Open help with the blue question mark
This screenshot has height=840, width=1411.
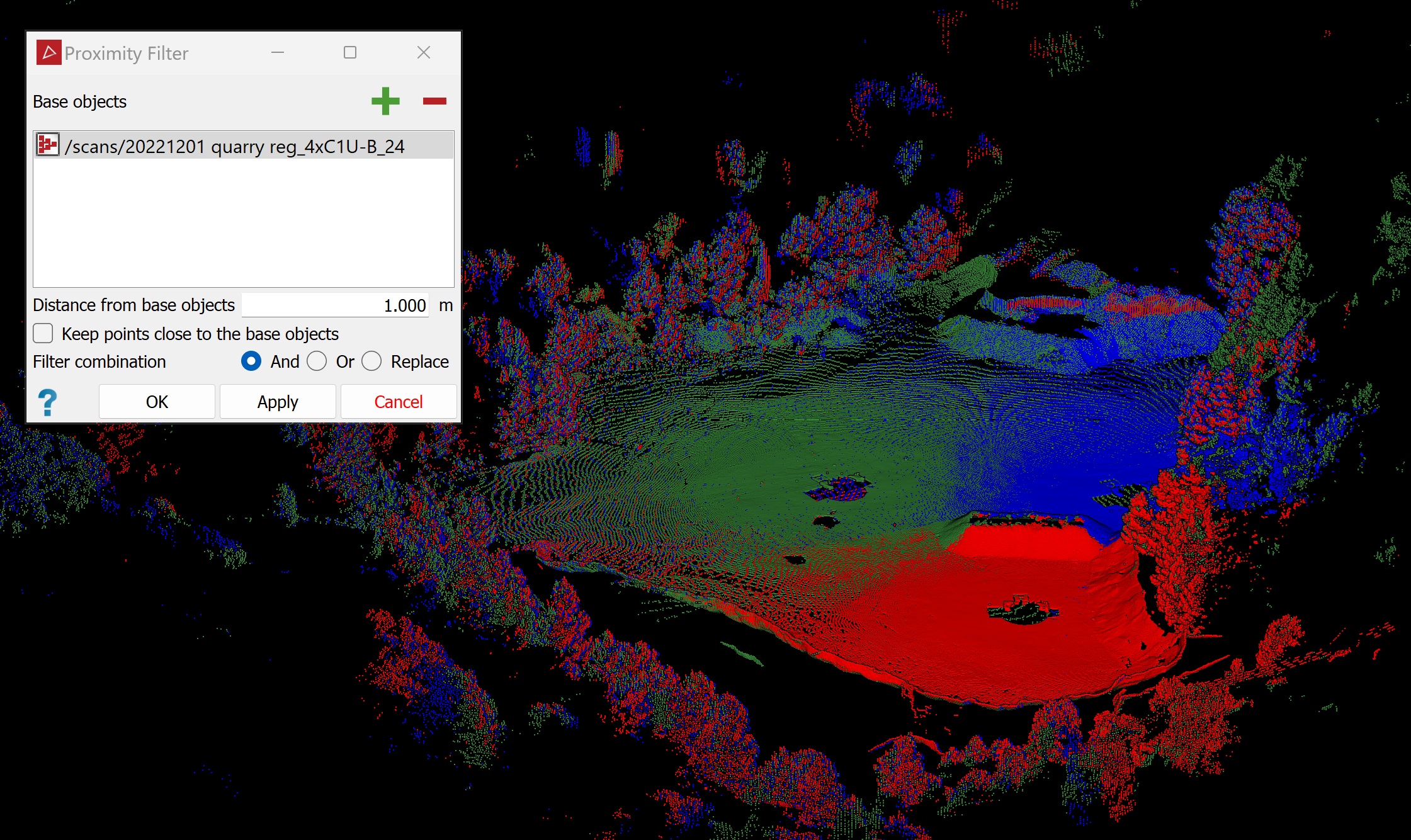click(x=47, y=402)
